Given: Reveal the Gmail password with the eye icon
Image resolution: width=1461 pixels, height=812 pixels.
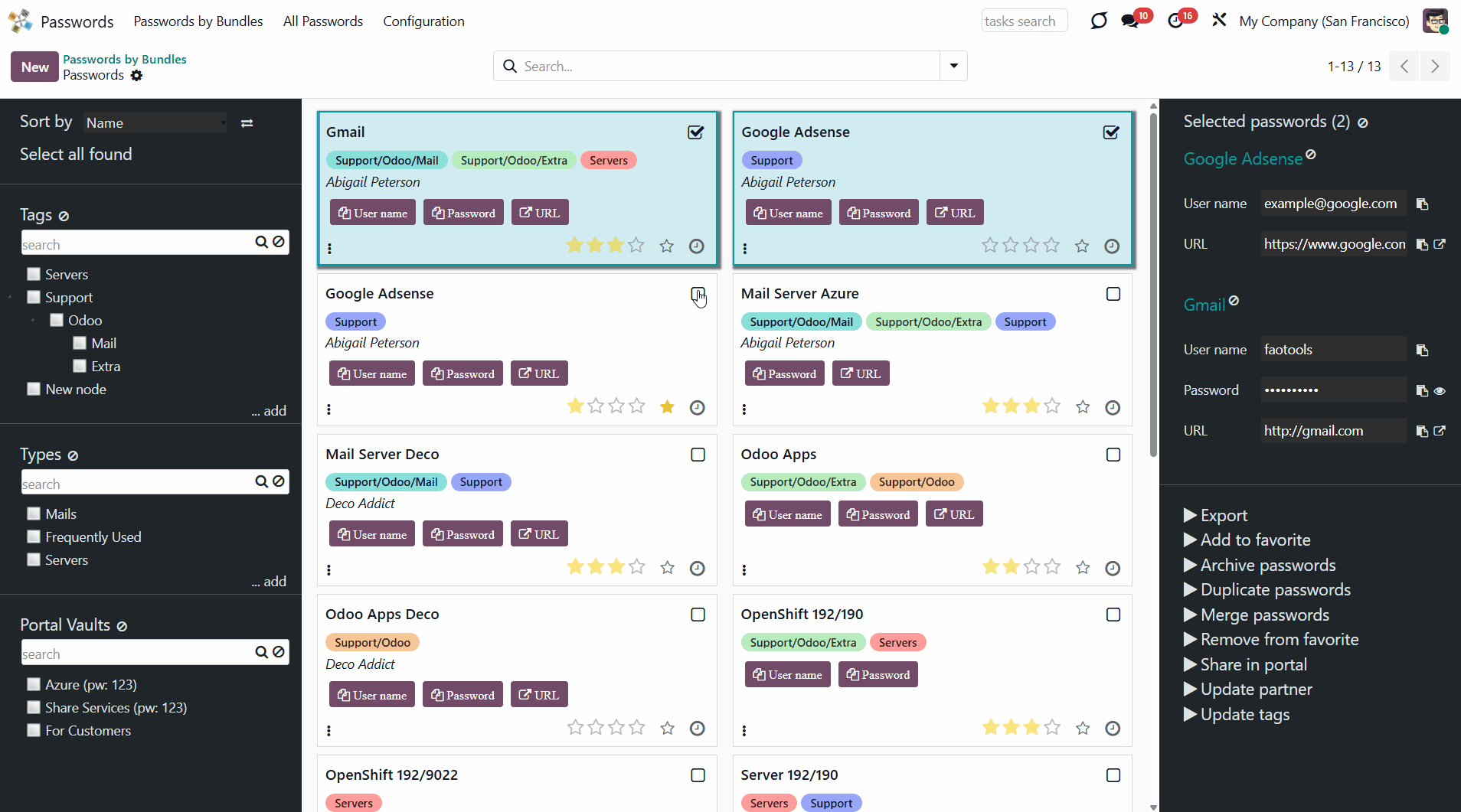Looking at the screenshot, I should 1440,391.
